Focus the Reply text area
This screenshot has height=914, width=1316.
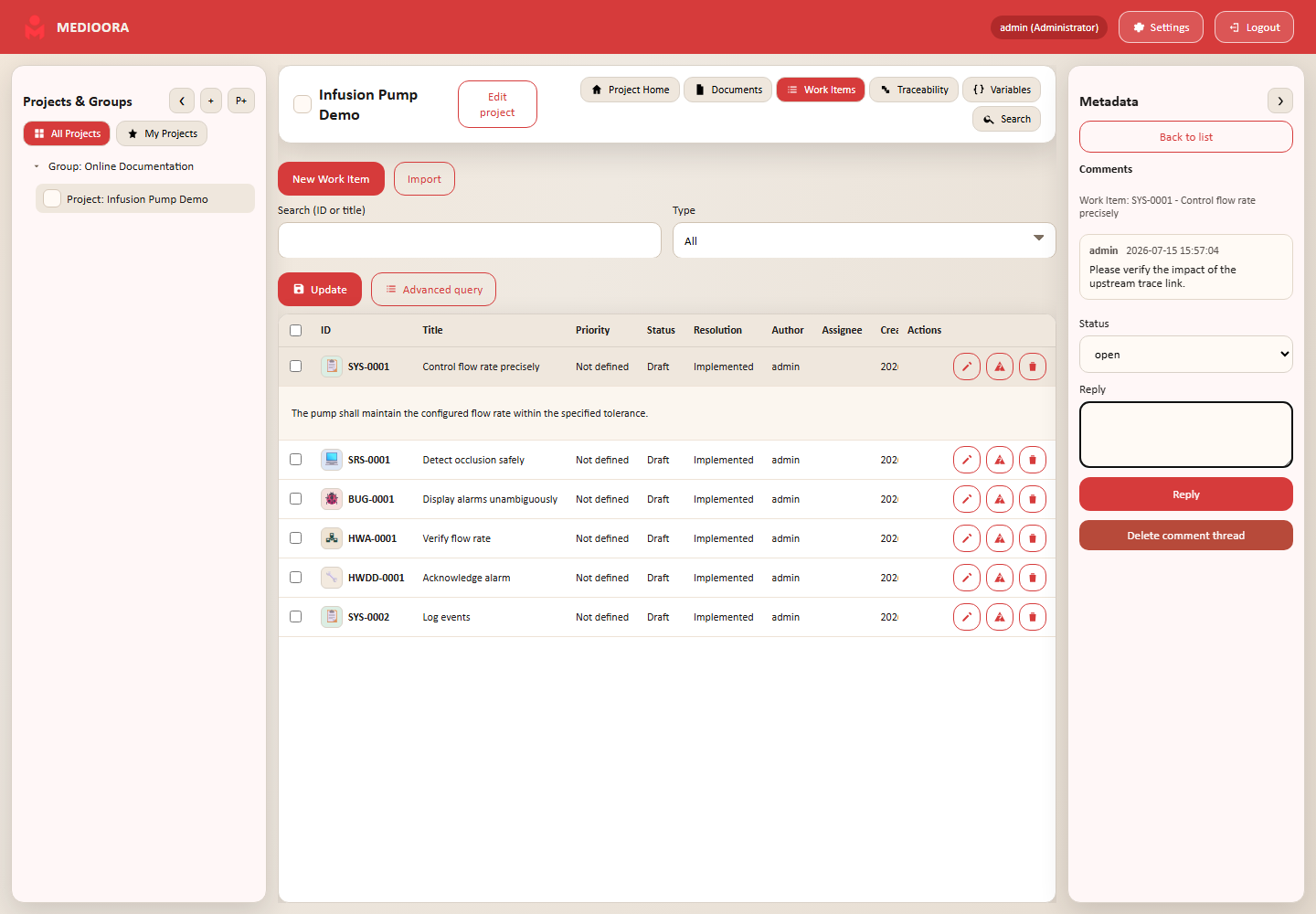1186,435
